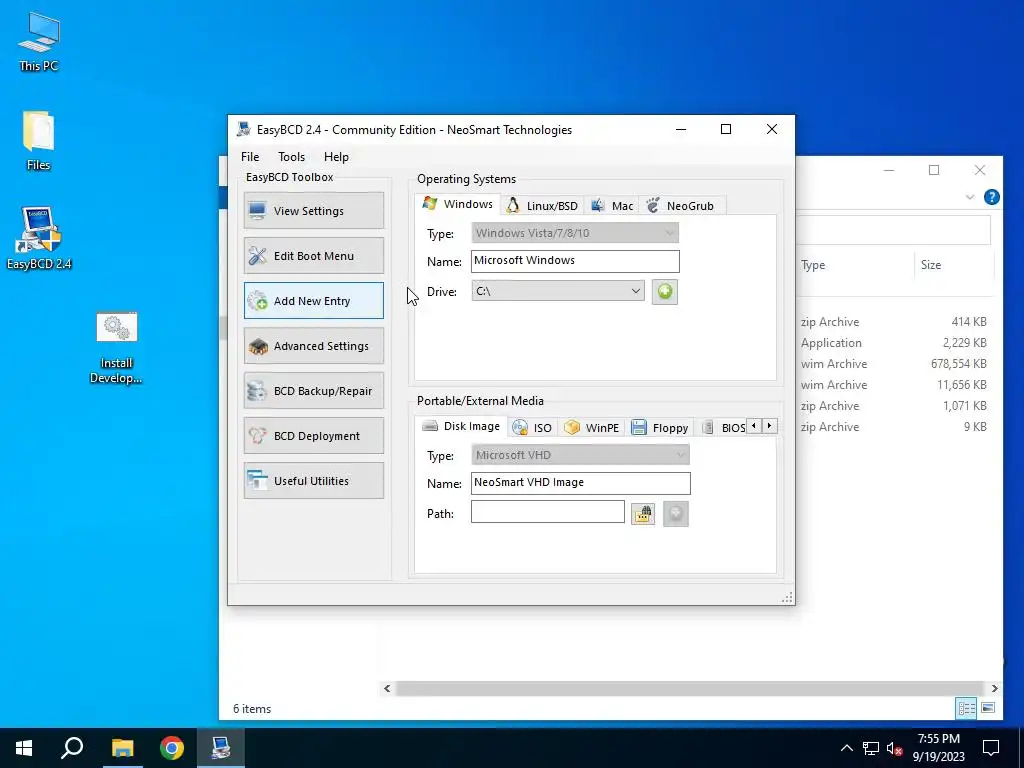Open the Tools menu
Viewport: 1024px width, 768px height.
tap(291, 157)
